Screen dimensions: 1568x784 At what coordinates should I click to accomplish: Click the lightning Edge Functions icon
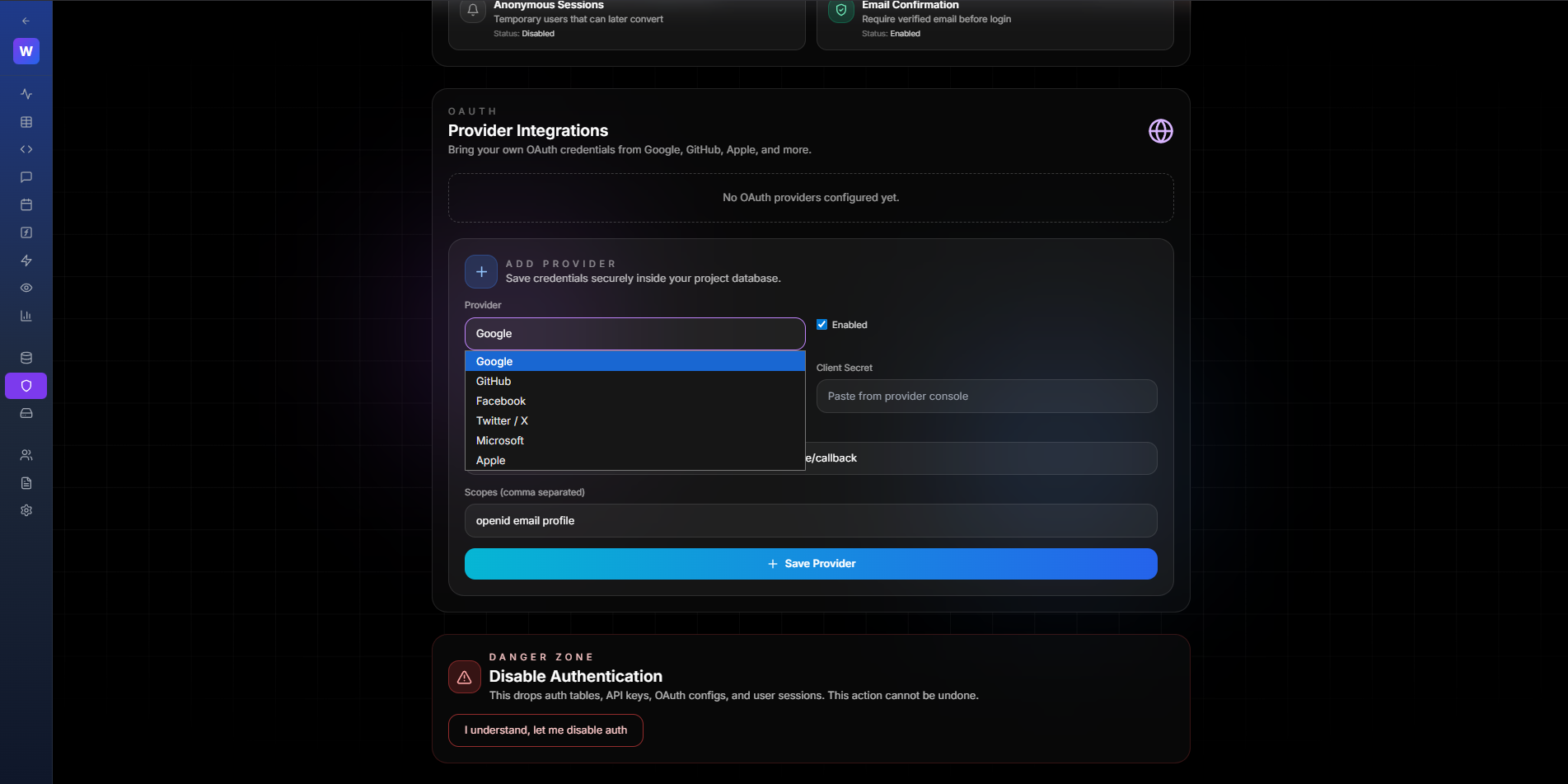tap(26, 261)
